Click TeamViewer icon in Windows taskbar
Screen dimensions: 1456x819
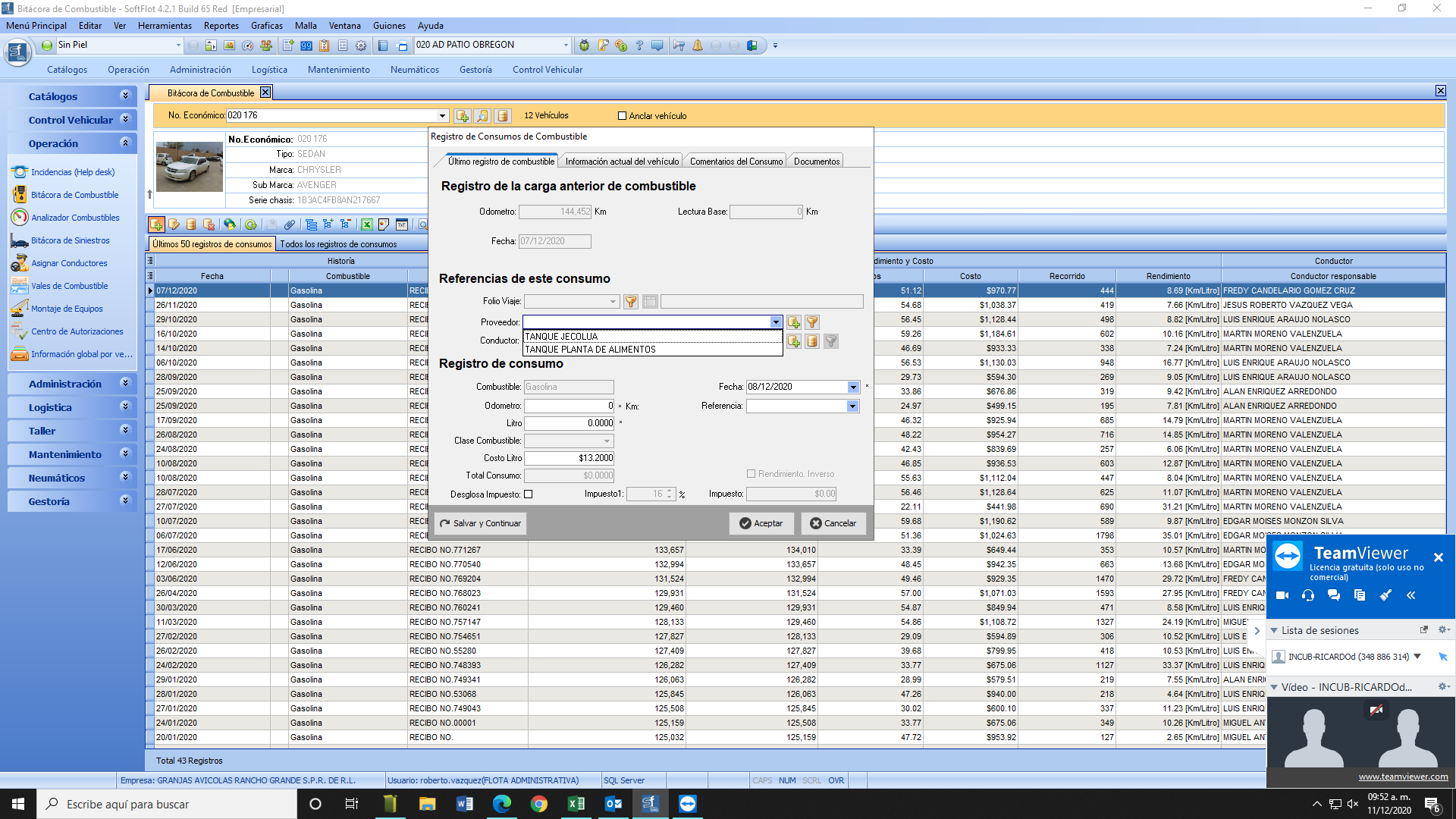pos(687,804)
